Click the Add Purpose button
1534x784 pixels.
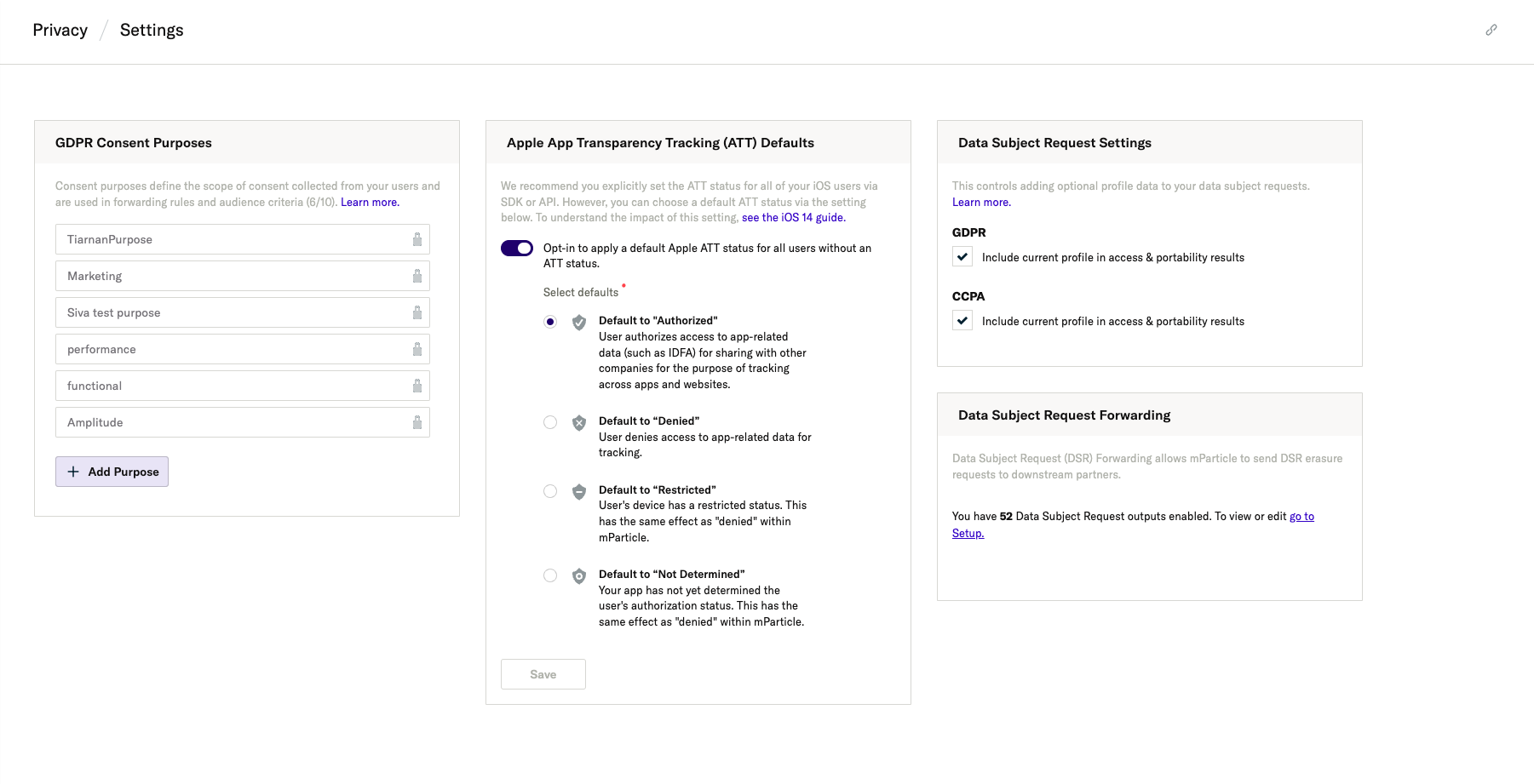click(x=112, y=472)
